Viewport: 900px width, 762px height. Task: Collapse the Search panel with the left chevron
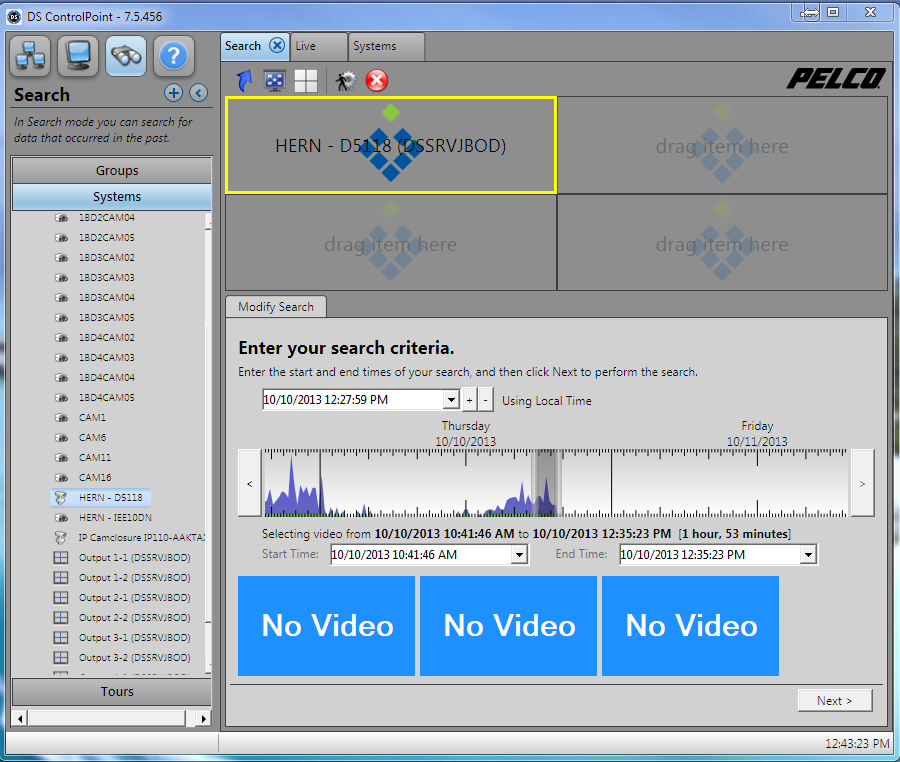click(197, 93)
